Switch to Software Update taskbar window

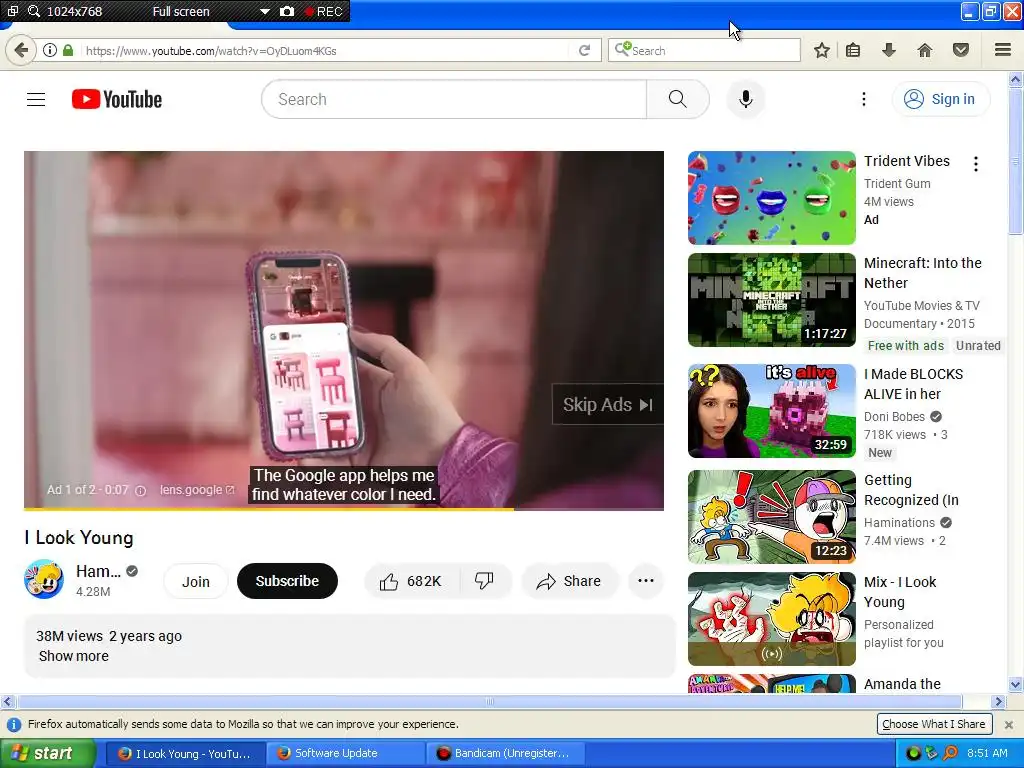(x=345, y=754)
